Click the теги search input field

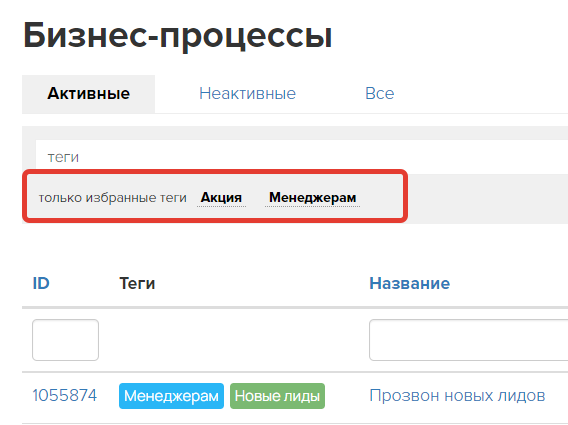click(x=302, y=157)
